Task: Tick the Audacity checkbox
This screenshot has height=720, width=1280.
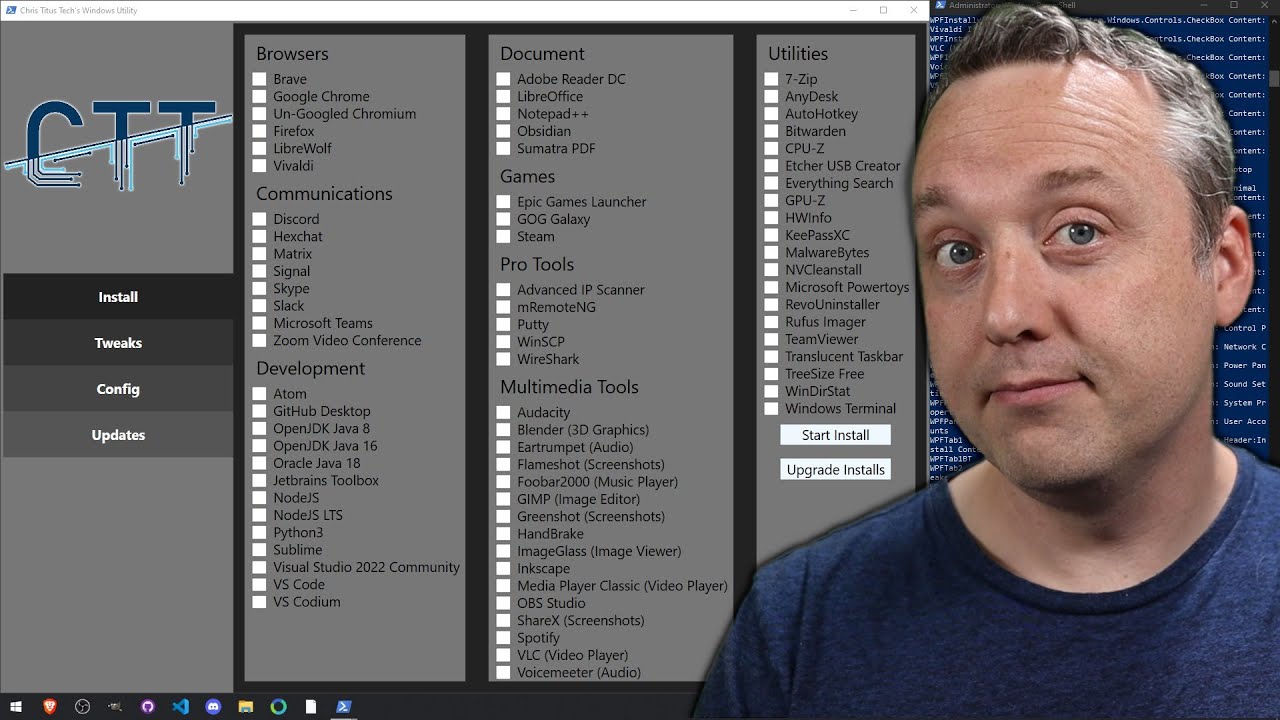Action: pos(504,412)
